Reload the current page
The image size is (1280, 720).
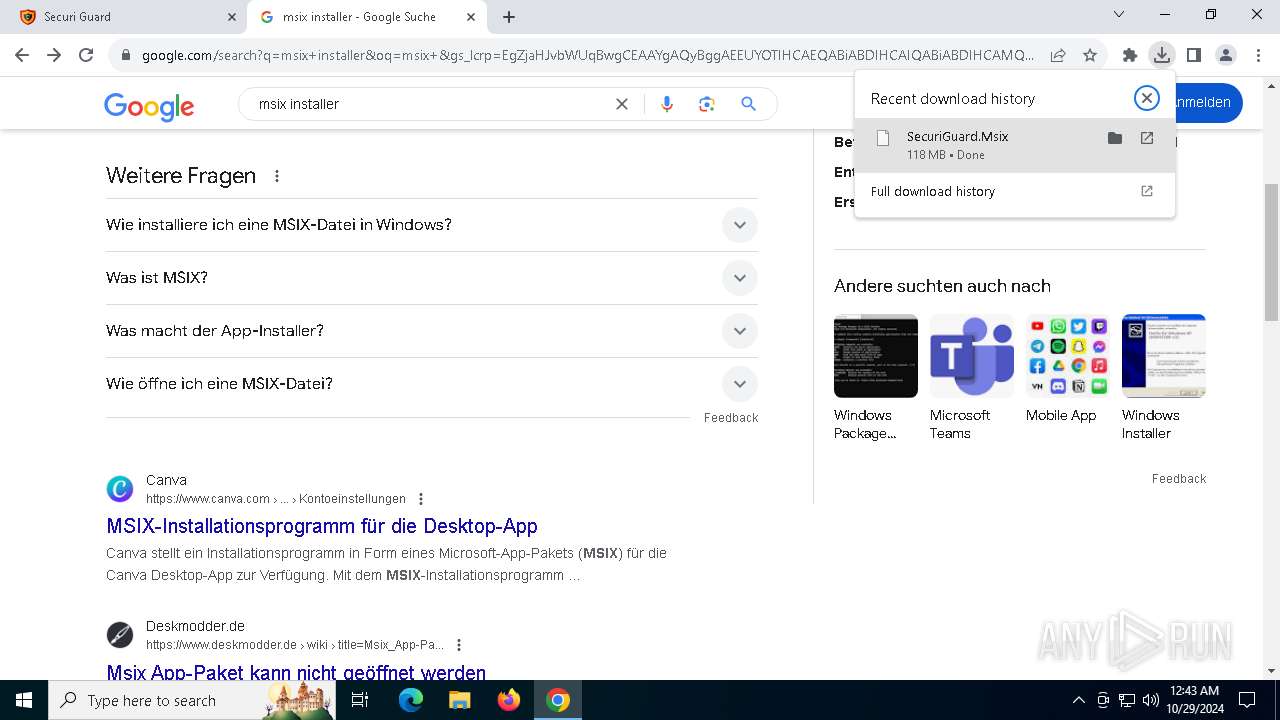[86, 55]
